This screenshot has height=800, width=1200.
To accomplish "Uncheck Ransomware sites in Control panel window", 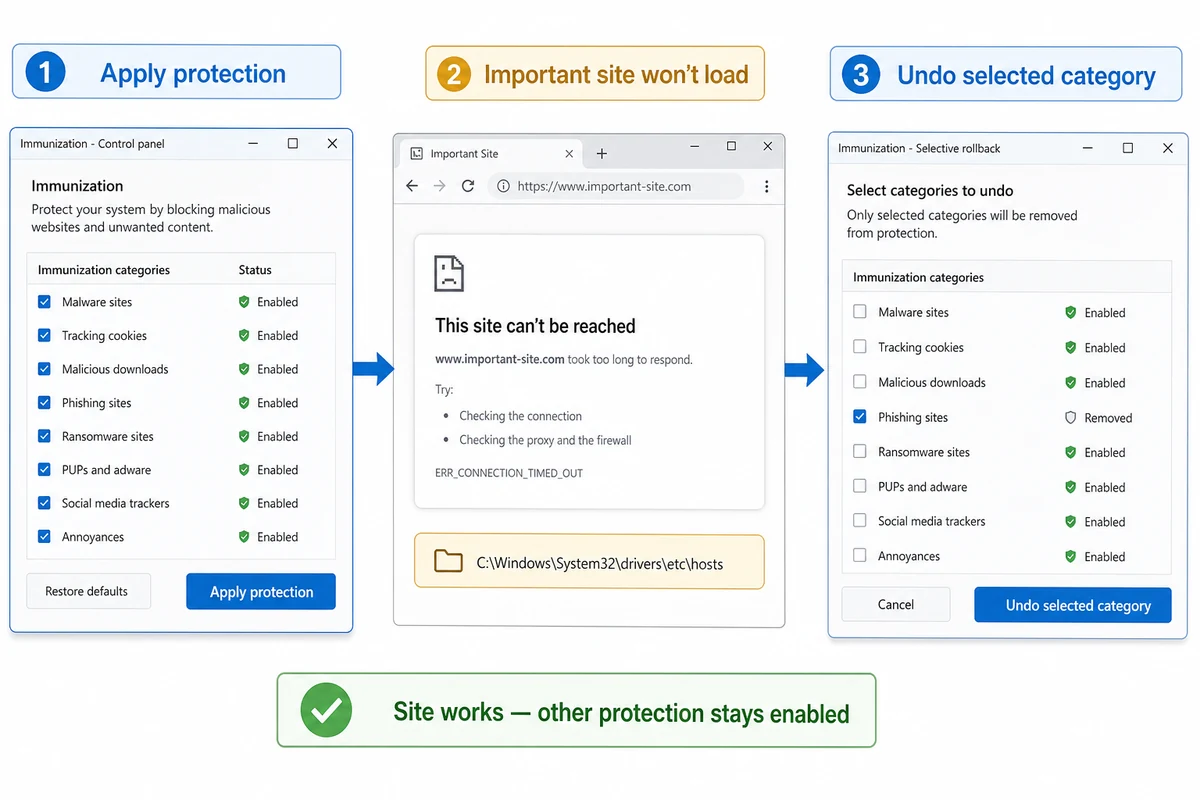I will click(x=44, y=436).
